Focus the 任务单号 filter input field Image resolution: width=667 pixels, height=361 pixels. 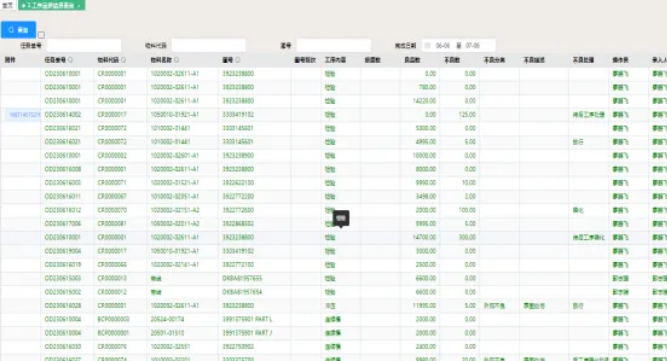pos(84,45)
